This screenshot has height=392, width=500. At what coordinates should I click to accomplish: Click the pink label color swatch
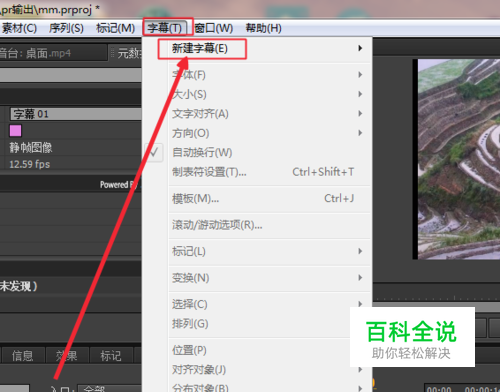point(15,130)
